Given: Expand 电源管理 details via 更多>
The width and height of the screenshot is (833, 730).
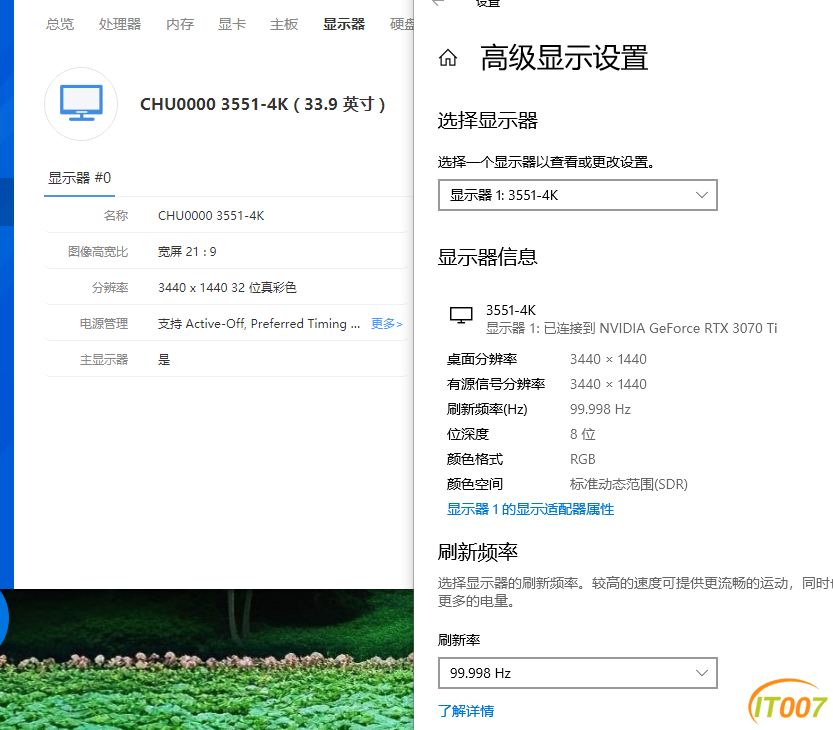Looking at the screenshot, I should (x=385, y=323).
